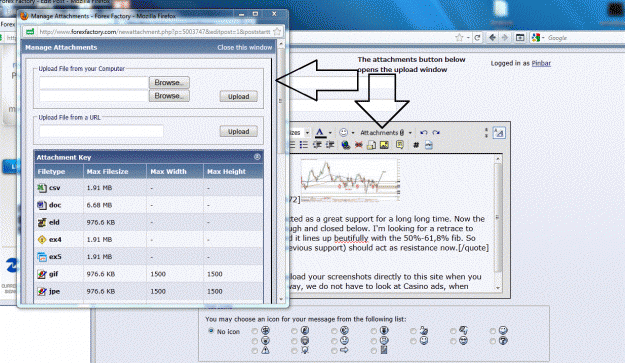
Task: Insert image with the yellow picture icon
Action: (384, 145)
